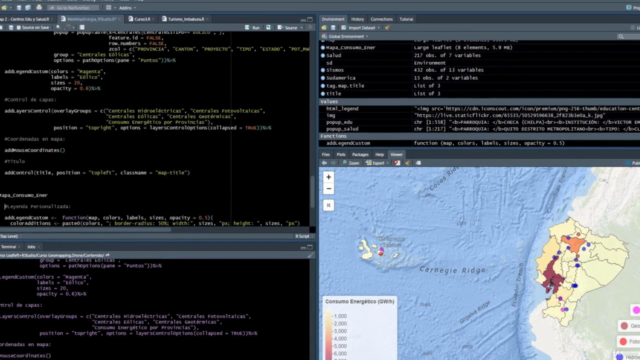Click the red Foto legend swatch
Viewport: 640px width, 360px height.
[x=623, y=341]
